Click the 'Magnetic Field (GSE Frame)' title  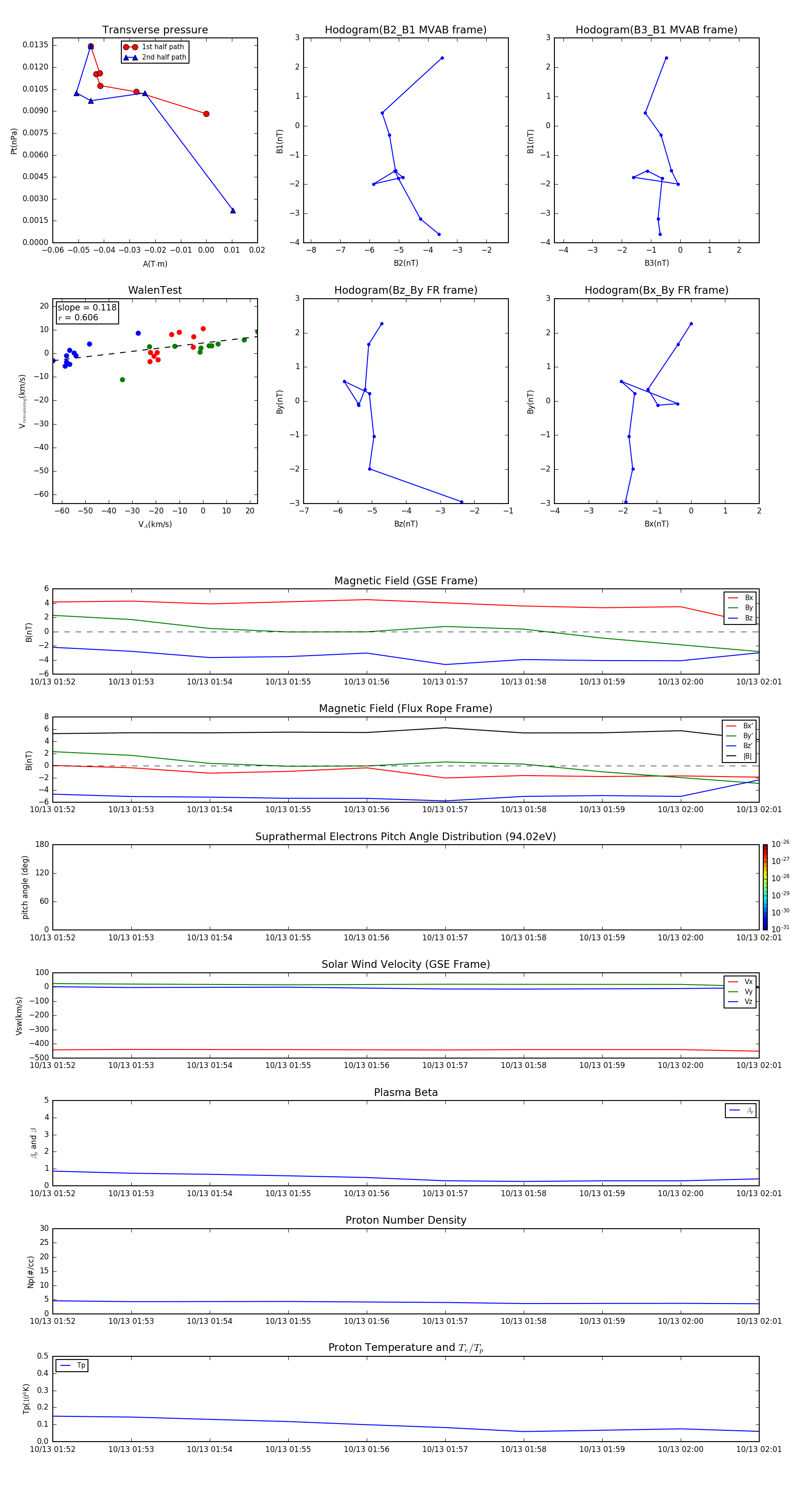tap(406, 581)
